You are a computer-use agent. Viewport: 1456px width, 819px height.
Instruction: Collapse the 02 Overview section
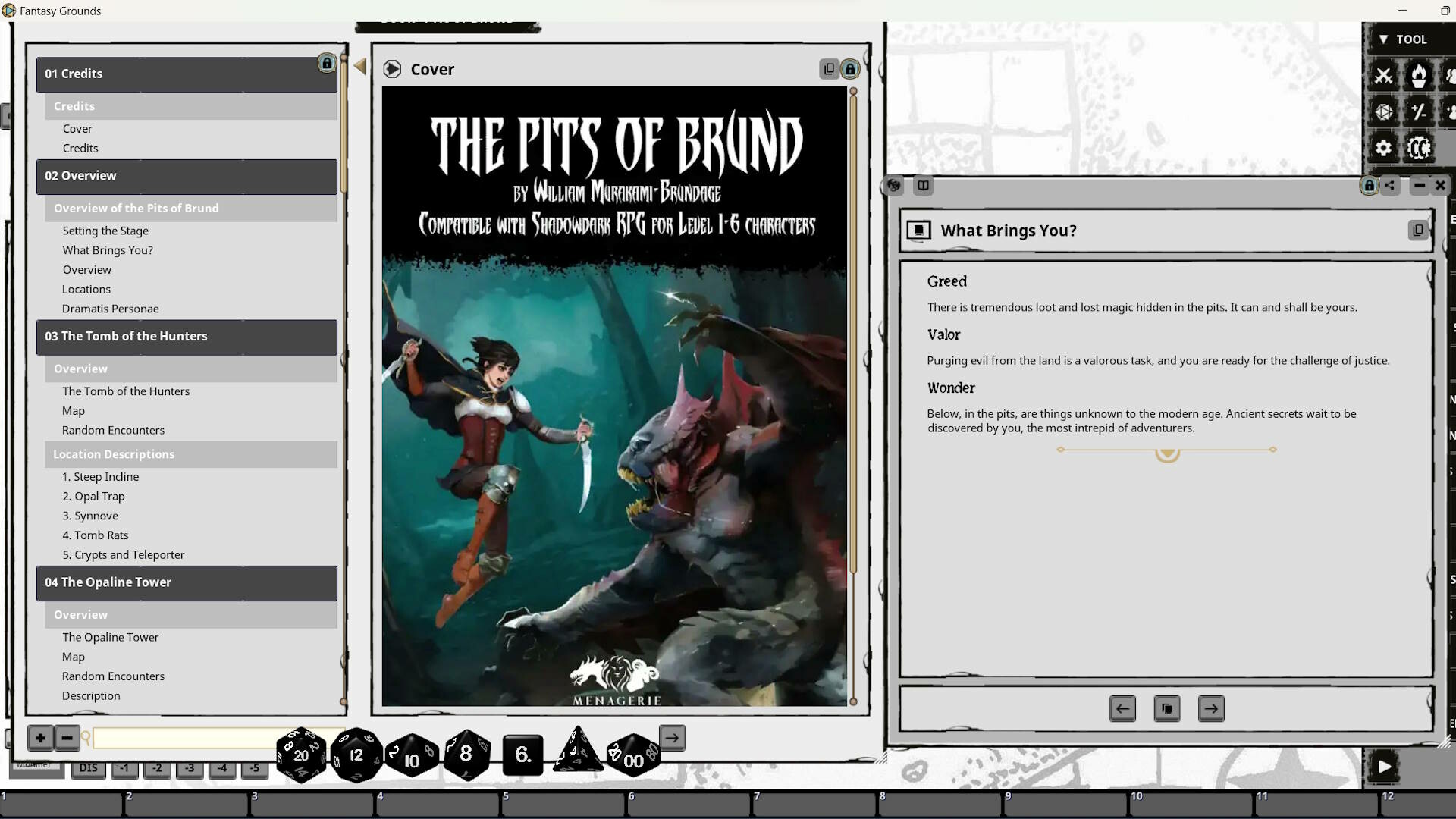(x=187, y=176)
